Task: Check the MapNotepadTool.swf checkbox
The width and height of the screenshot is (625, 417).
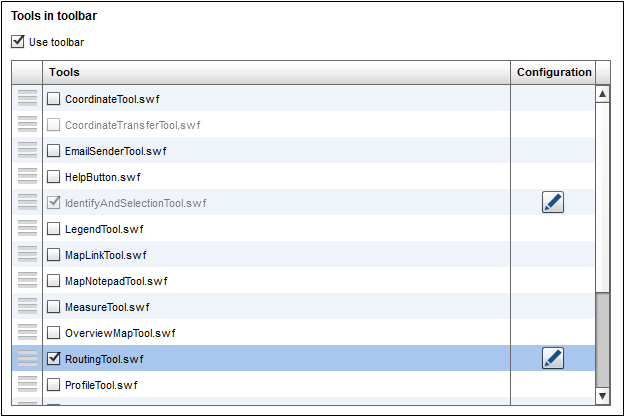Action: point(54,281)
